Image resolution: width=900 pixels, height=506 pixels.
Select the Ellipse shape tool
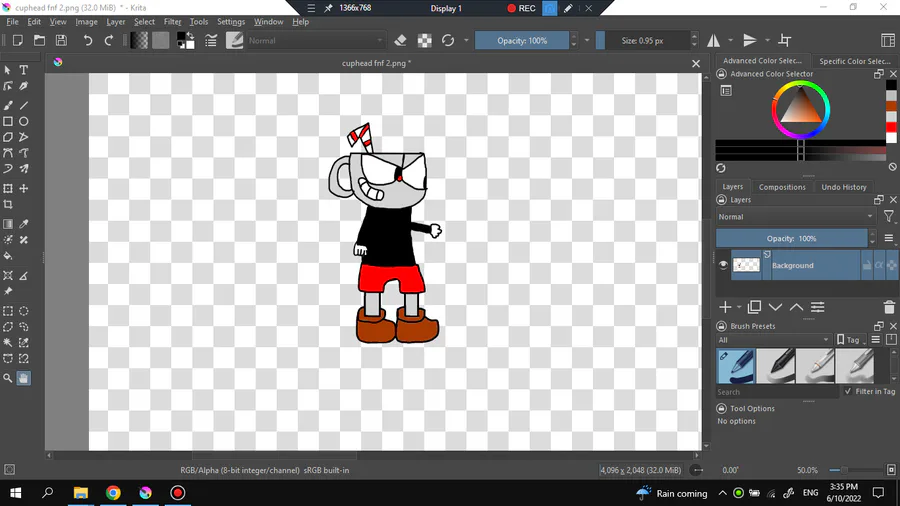24,122
